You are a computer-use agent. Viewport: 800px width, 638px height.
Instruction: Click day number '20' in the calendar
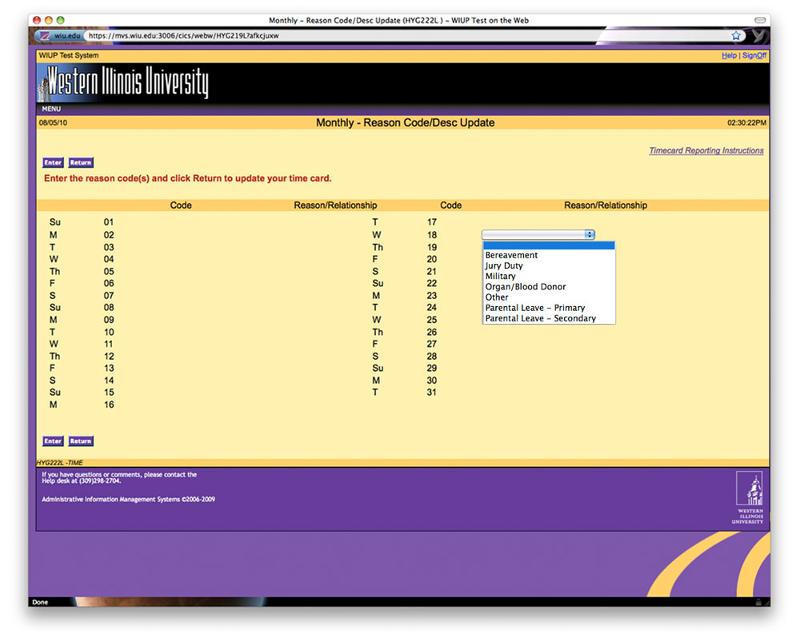[432, 259]
